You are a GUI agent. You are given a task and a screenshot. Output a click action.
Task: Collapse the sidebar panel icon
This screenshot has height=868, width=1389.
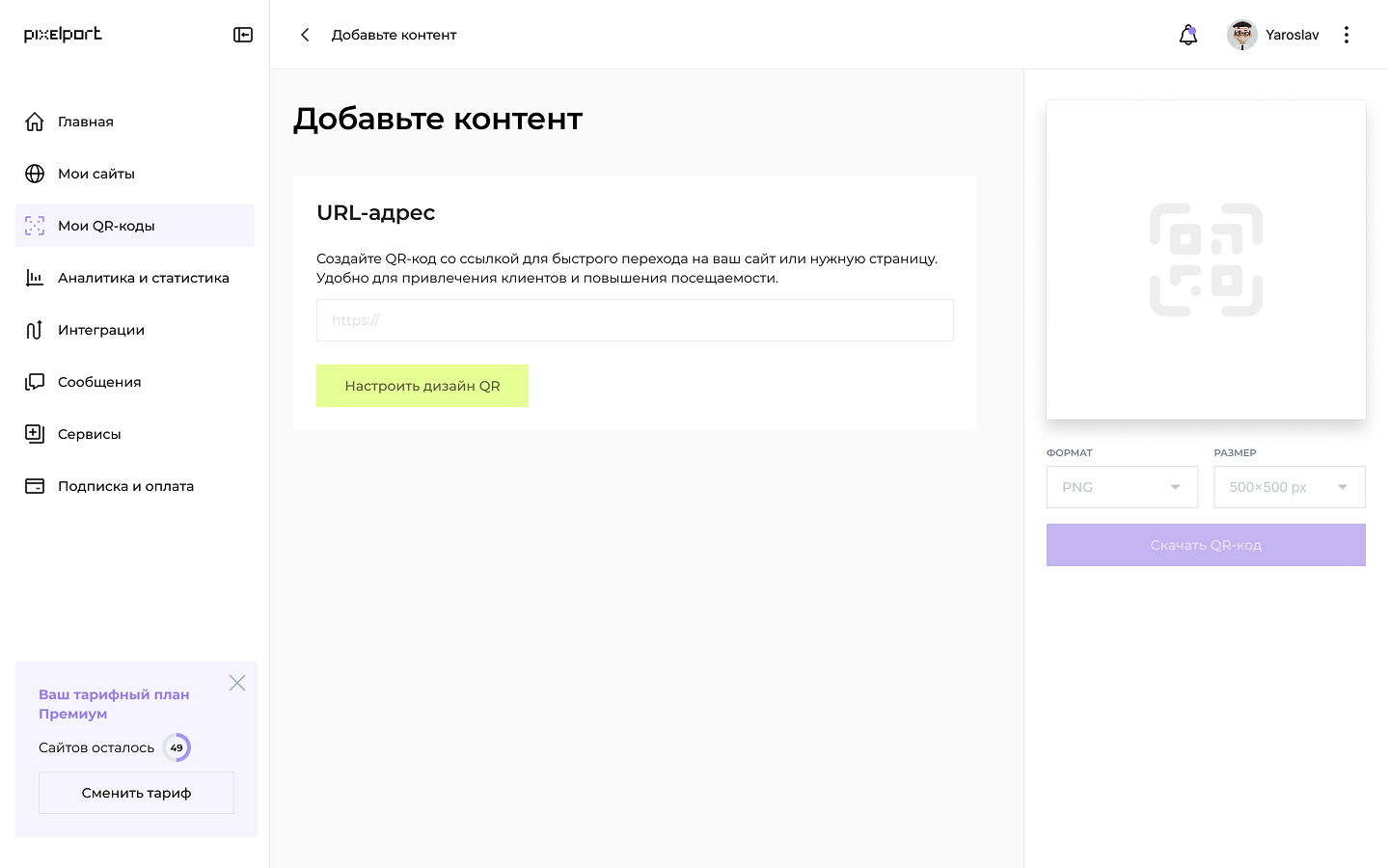click(x=243, y=35)
